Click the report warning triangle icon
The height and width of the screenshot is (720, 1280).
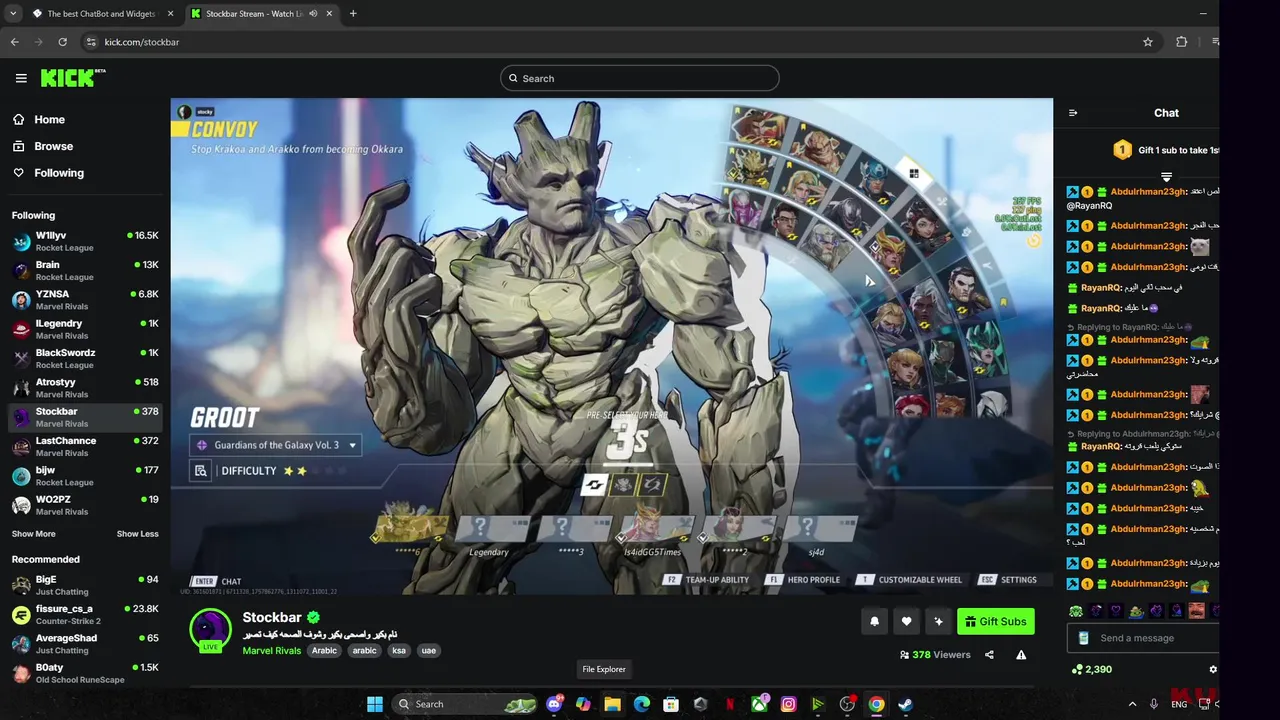coord(1021,655)
